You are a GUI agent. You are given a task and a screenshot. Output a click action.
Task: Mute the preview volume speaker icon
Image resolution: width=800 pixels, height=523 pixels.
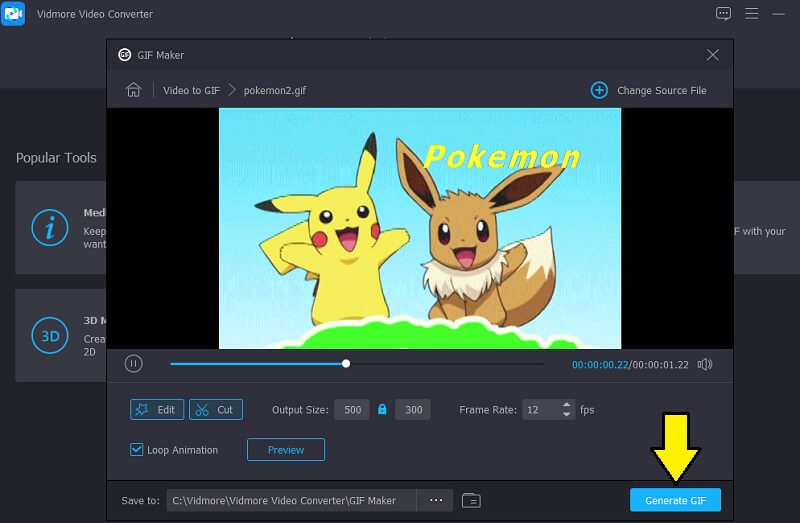705,364
